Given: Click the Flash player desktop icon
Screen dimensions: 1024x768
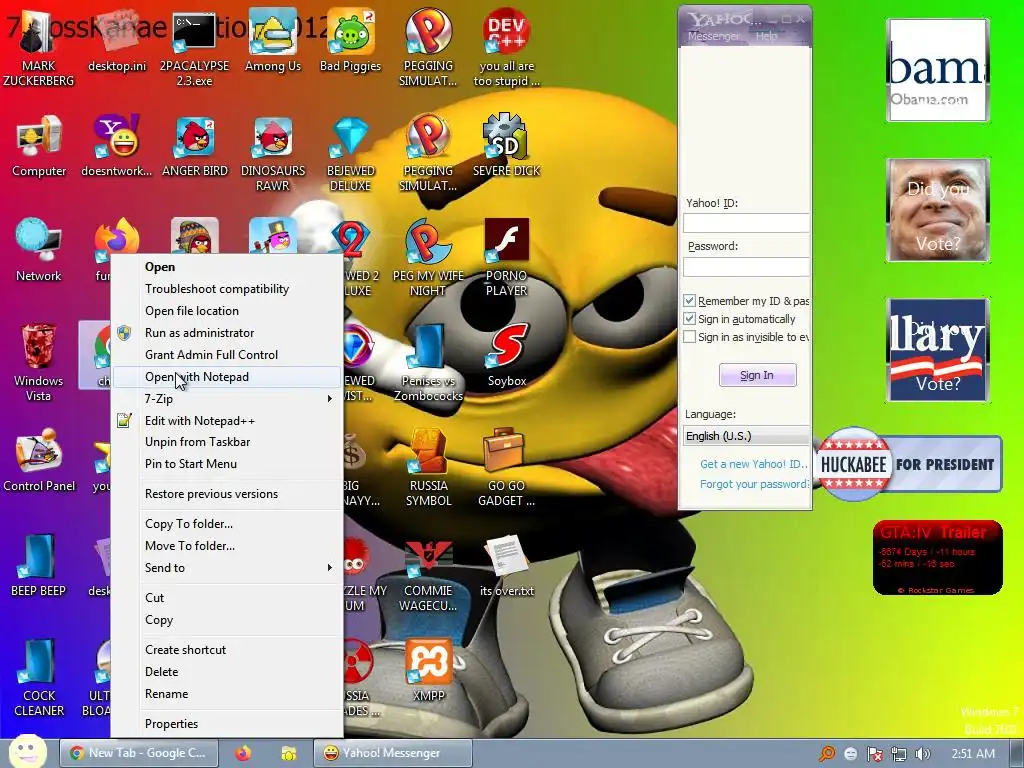Looking at the screenshot, I should pos(506,258).
